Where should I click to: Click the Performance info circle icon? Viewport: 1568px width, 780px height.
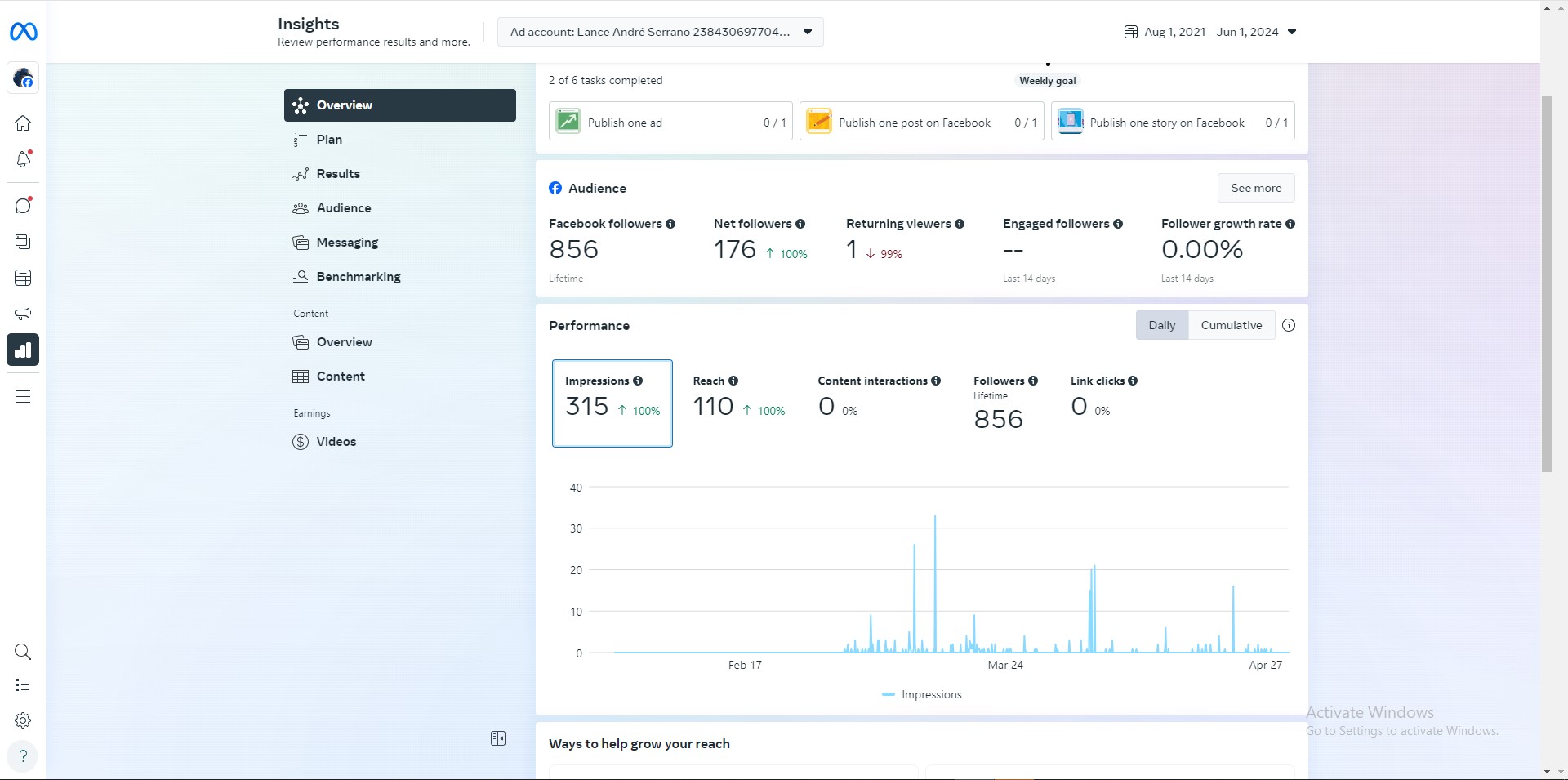[x=1289, y=325]
